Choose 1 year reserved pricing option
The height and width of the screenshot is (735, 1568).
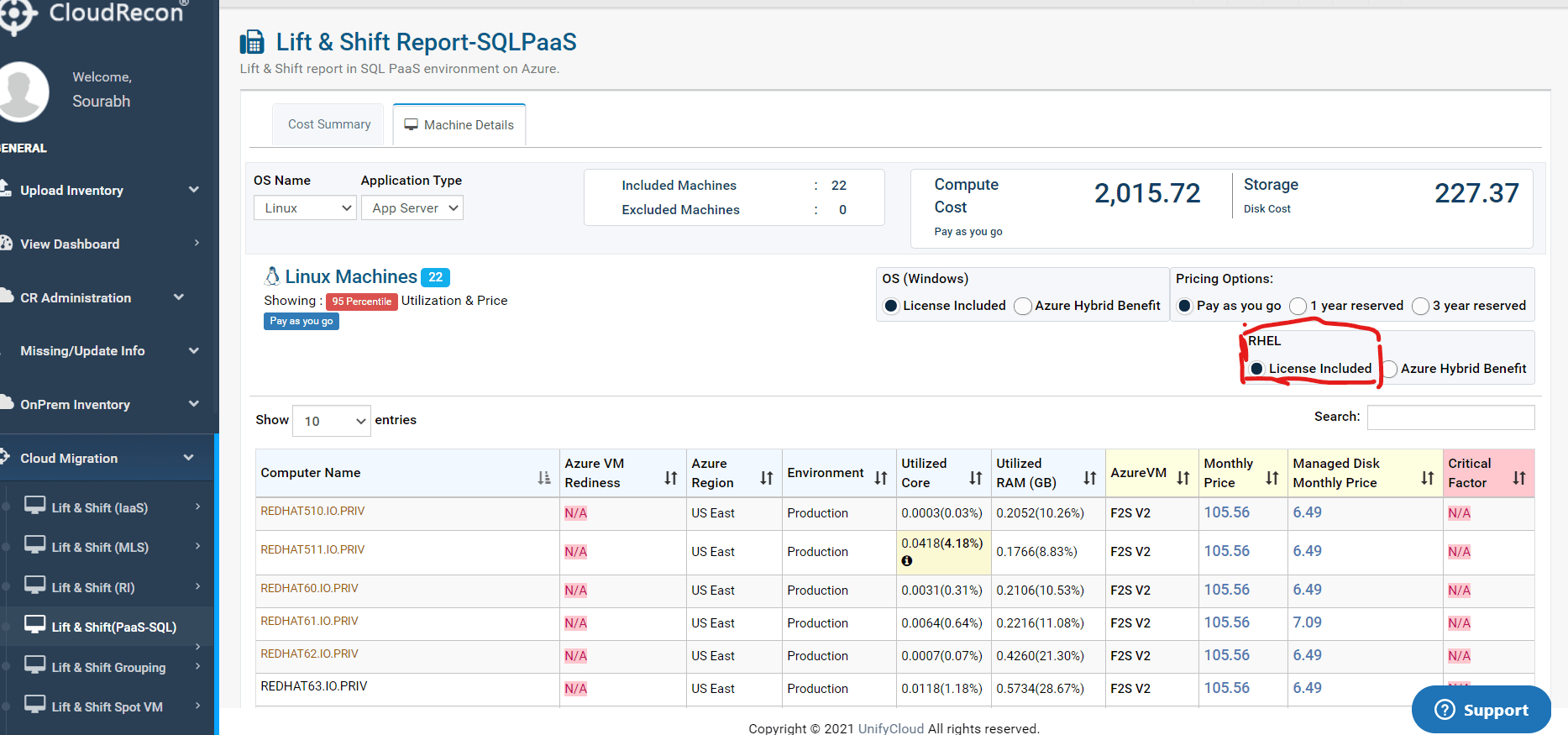click(x=1298, y=306)
